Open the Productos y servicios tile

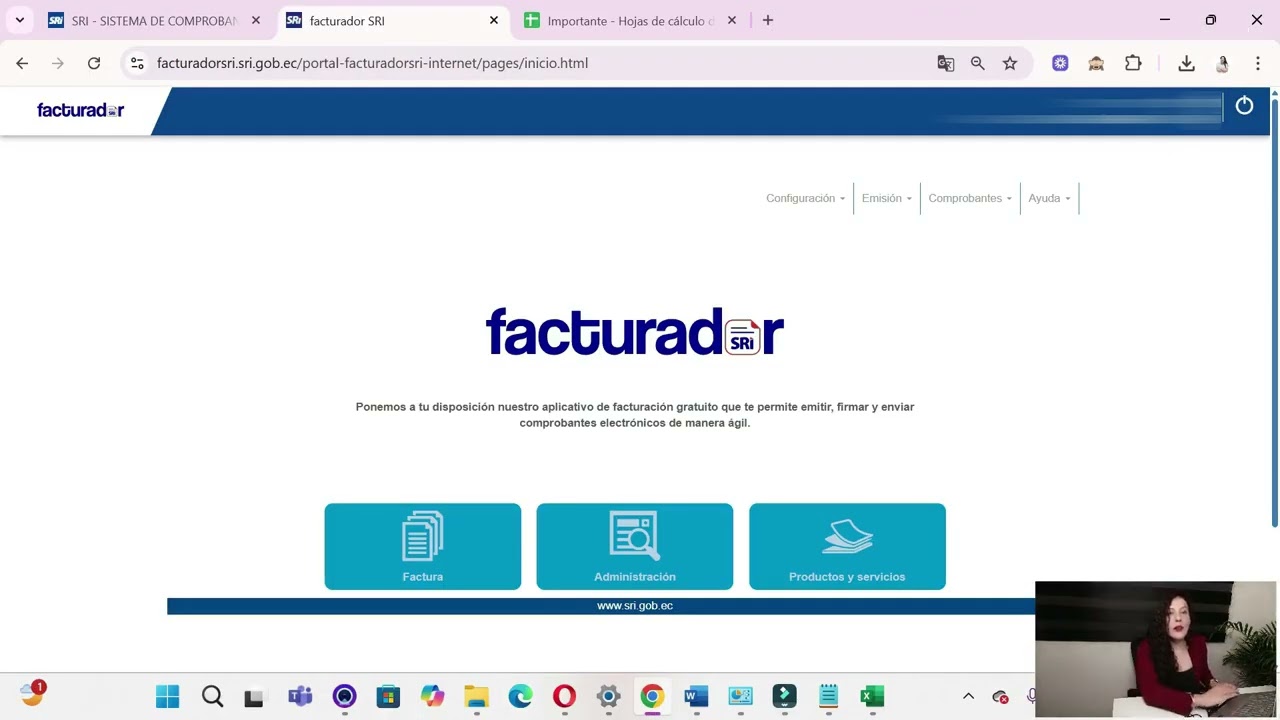tap(847, 546)
